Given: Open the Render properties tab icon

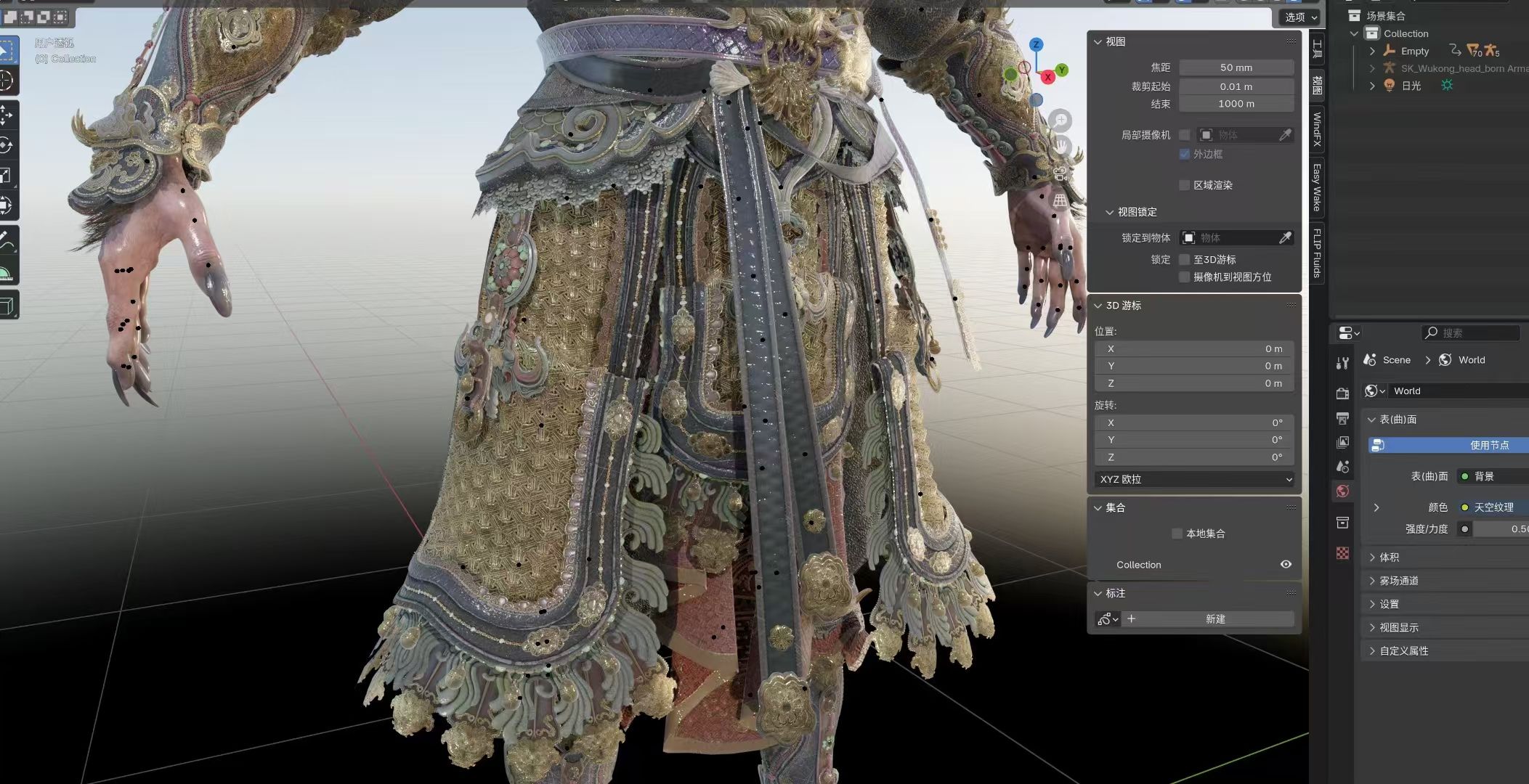Looking at the screenshot, I should (1342, 393).
